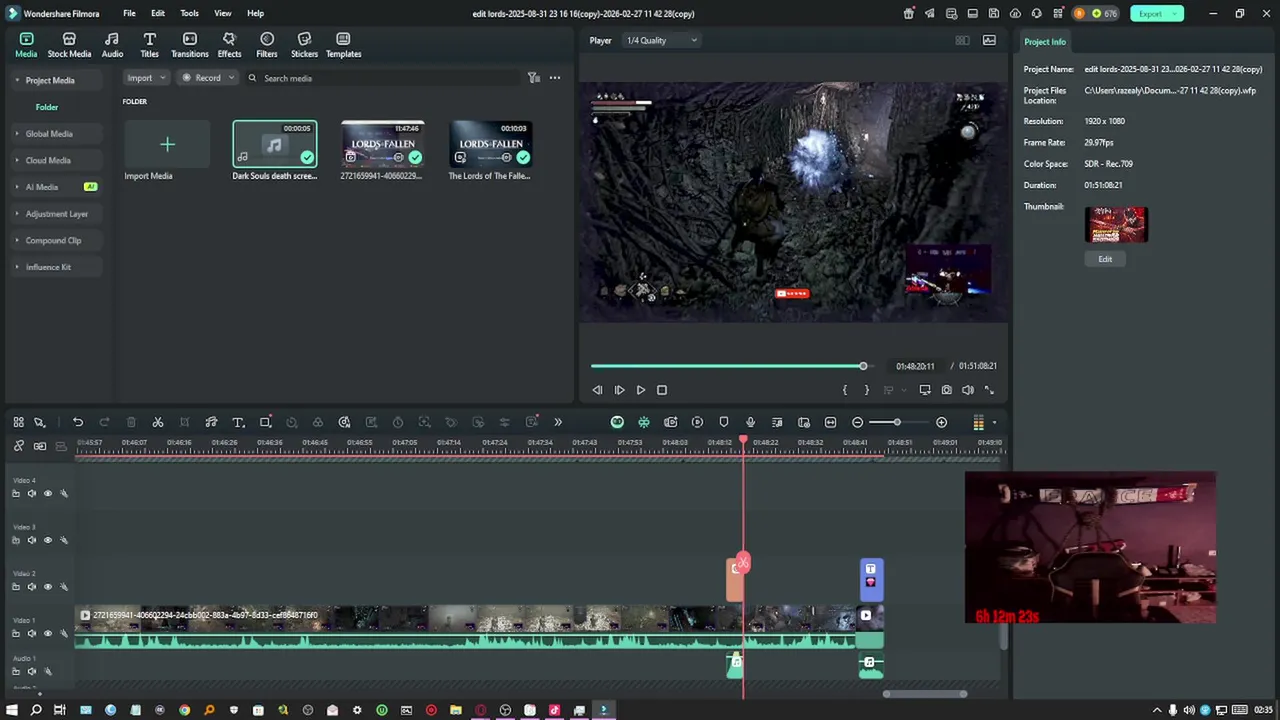The image size is (1280, 720).
Task: Mute the Video 2 track
Action: (31, 587)
